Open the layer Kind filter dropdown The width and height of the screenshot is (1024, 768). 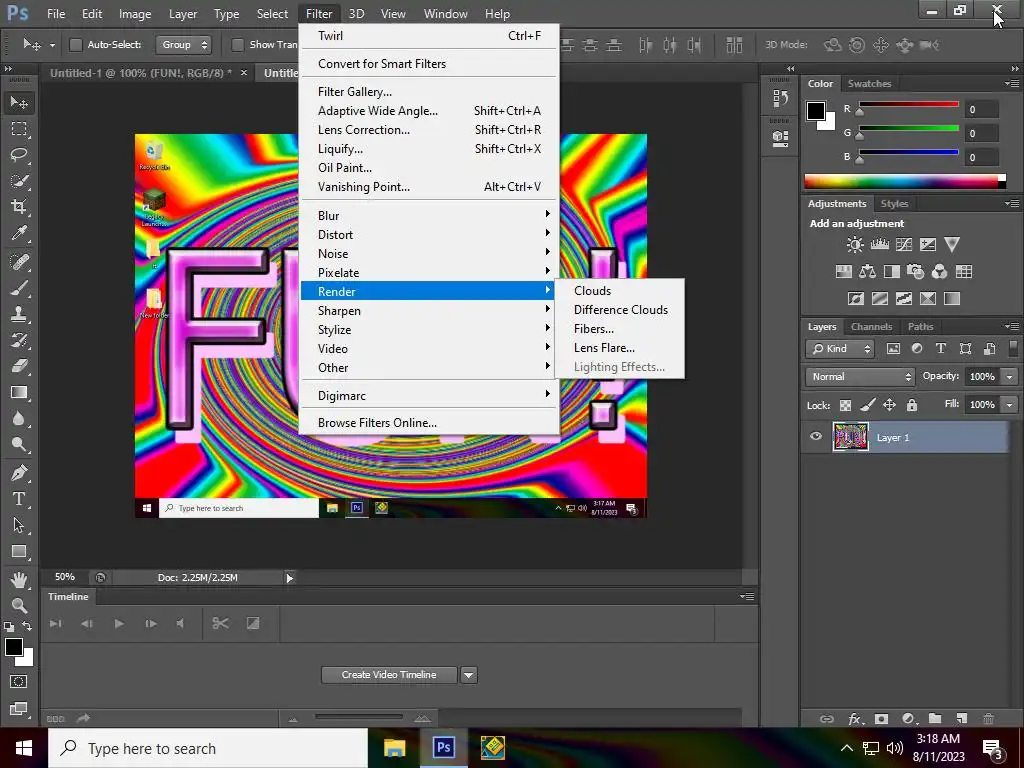840,349
